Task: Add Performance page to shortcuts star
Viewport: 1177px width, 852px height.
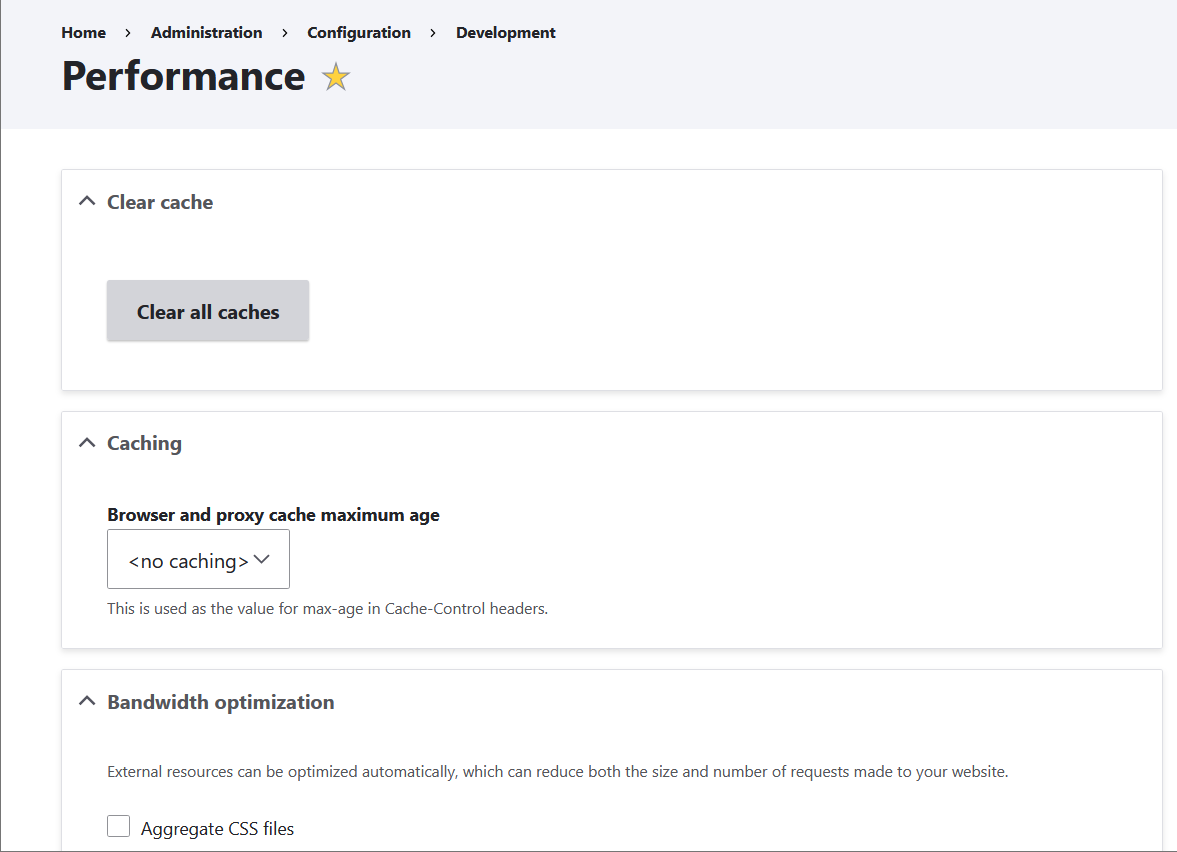Action: point(336,78)
